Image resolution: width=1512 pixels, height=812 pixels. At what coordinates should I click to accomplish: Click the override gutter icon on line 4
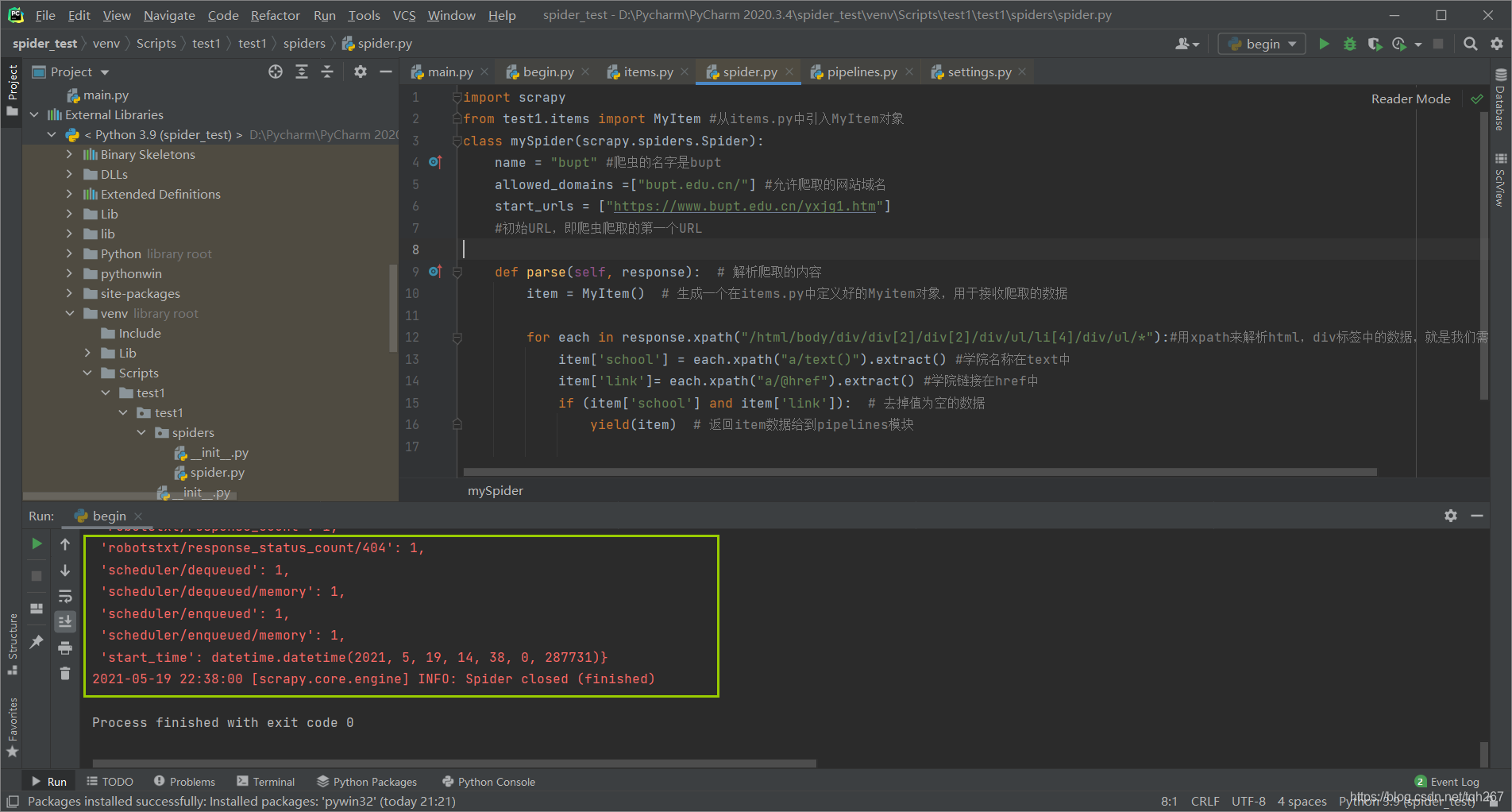(x=434, y=162)
